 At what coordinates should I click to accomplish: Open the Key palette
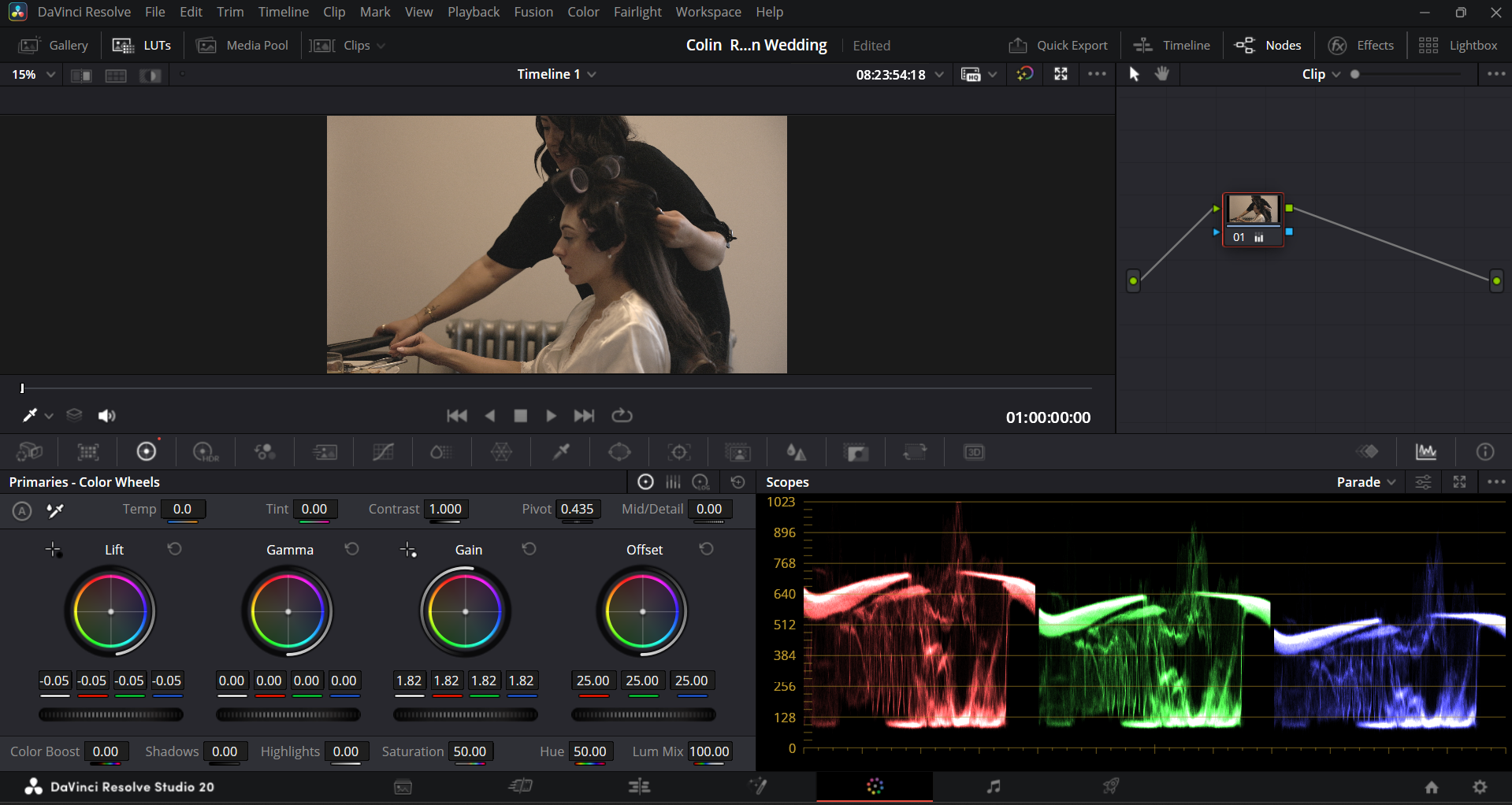pos(856,452)
